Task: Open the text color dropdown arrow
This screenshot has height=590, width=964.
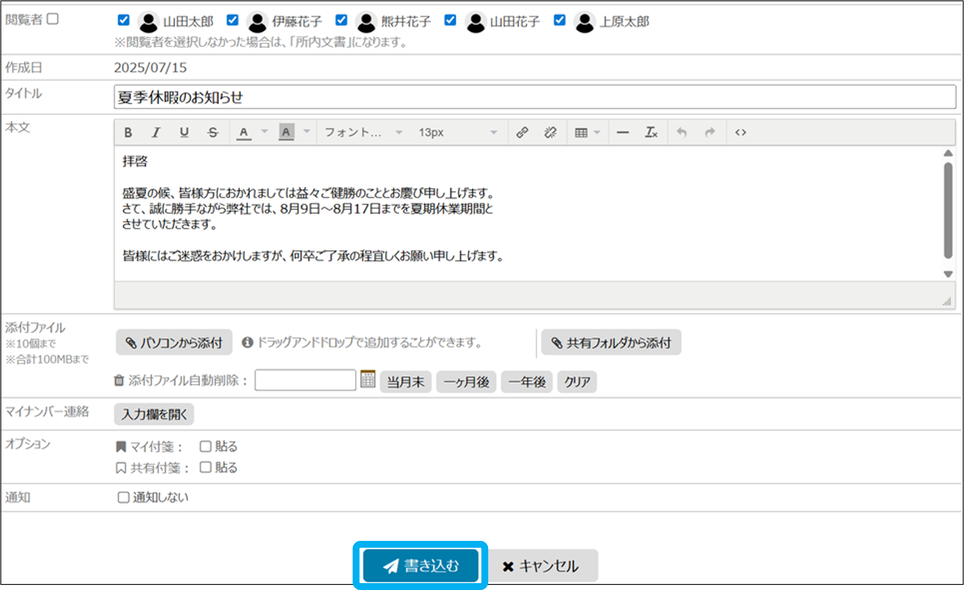Action: coord(265,132)
